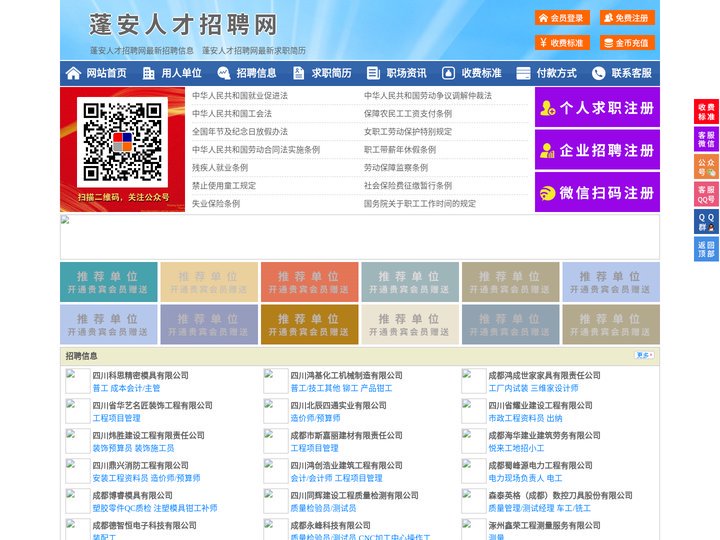Open link 职工带薪年休假条例
This screenshot has width=720, height=540.
[399, 150]
